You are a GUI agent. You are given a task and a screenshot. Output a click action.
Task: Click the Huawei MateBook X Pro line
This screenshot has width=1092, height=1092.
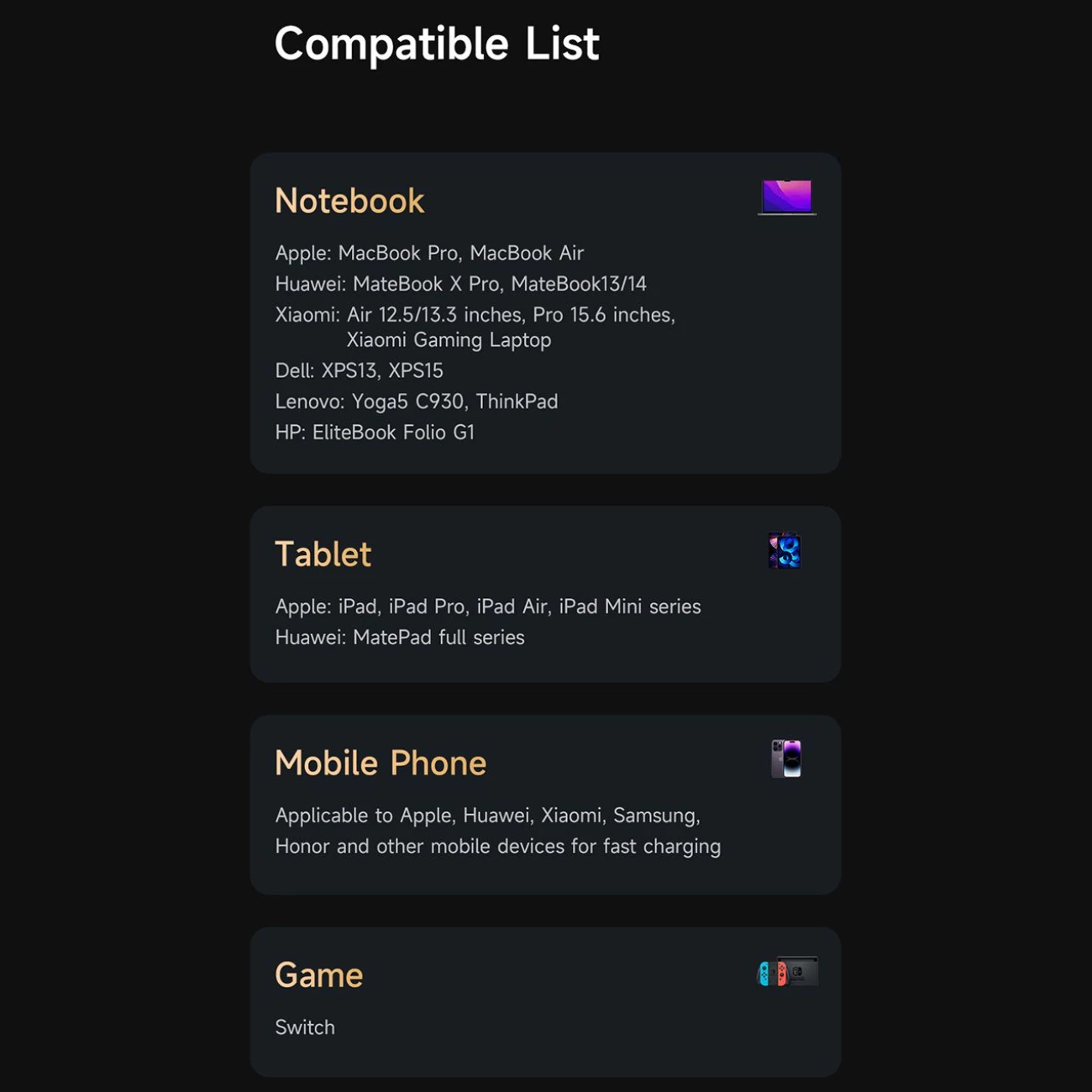coord(460,284)
